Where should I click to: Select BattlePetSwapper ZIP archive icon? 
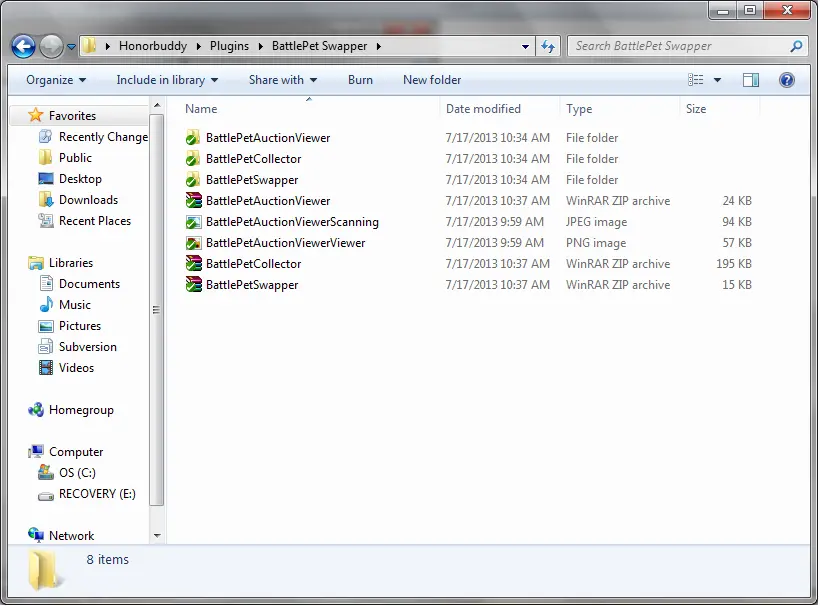pos(193,285)
